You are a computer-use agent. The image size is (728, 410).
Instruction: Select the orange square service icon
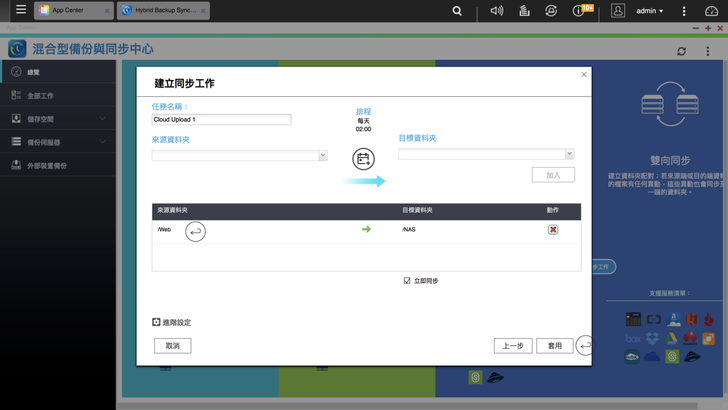pos(708,338)
